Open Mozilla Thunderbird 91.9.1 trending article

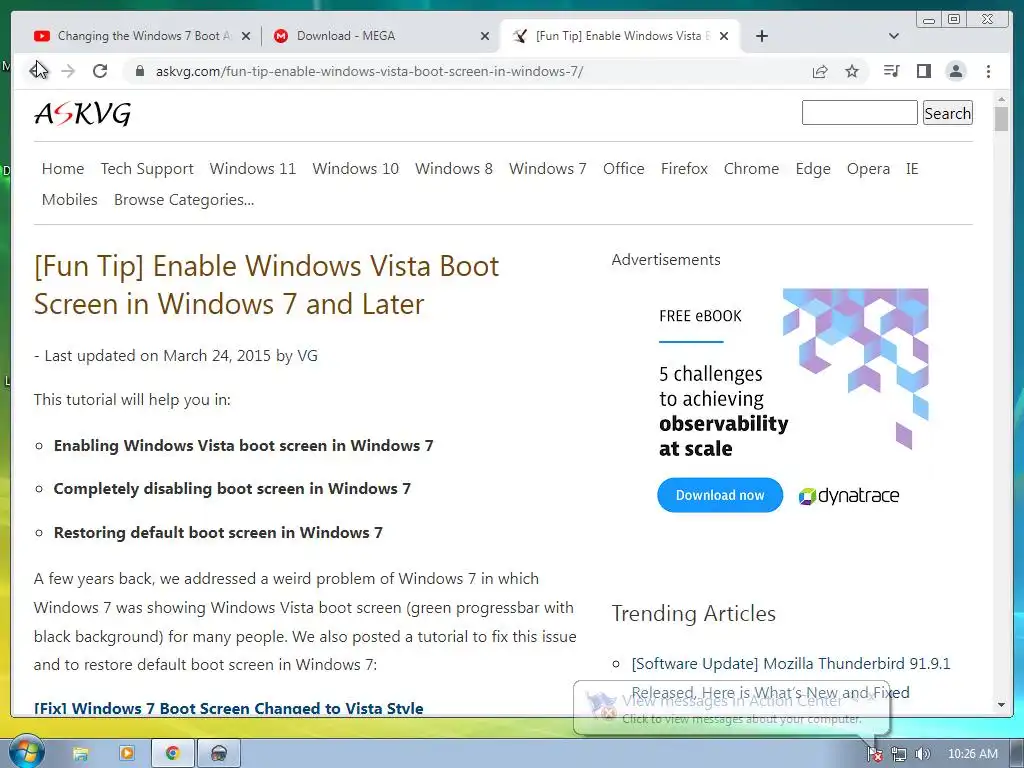pos(791,677)
